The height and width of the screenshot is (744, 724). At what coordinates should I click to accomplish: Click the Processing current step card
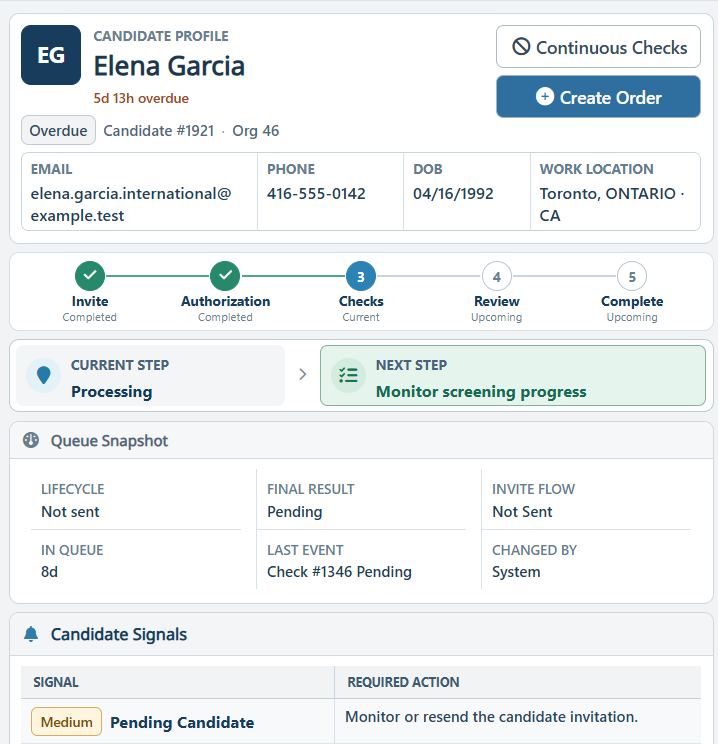coord(150,375)
